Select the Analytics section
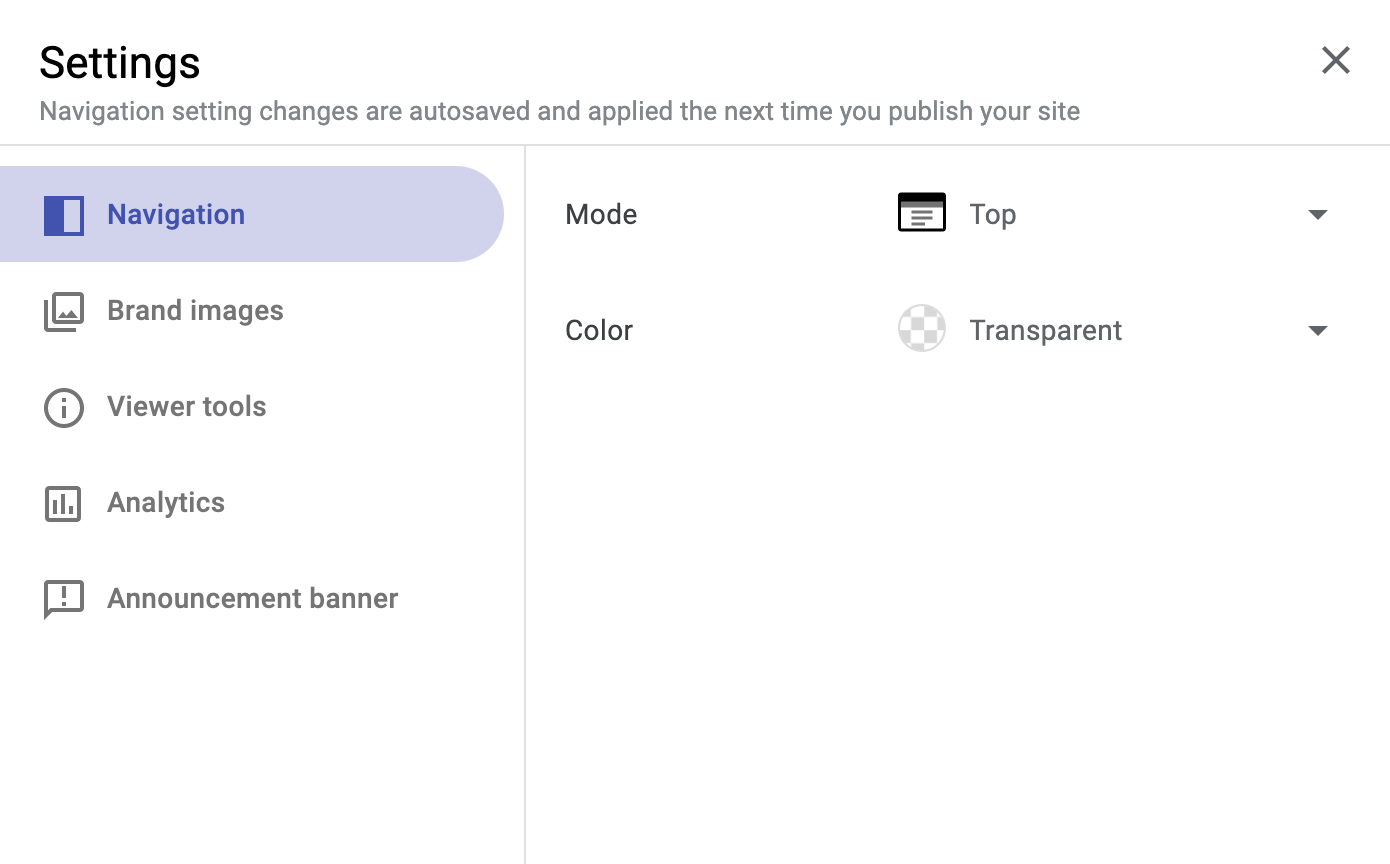The image size is (1390, 864). [166, 503]
